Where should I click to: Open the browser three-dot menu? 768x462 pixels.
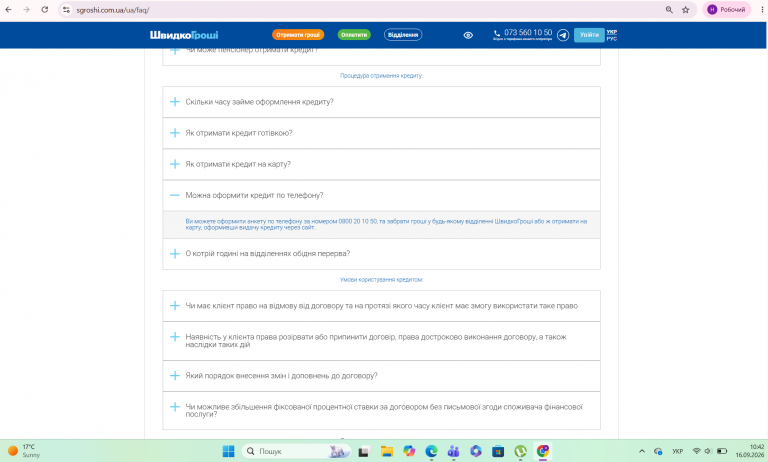click(762, 10)
